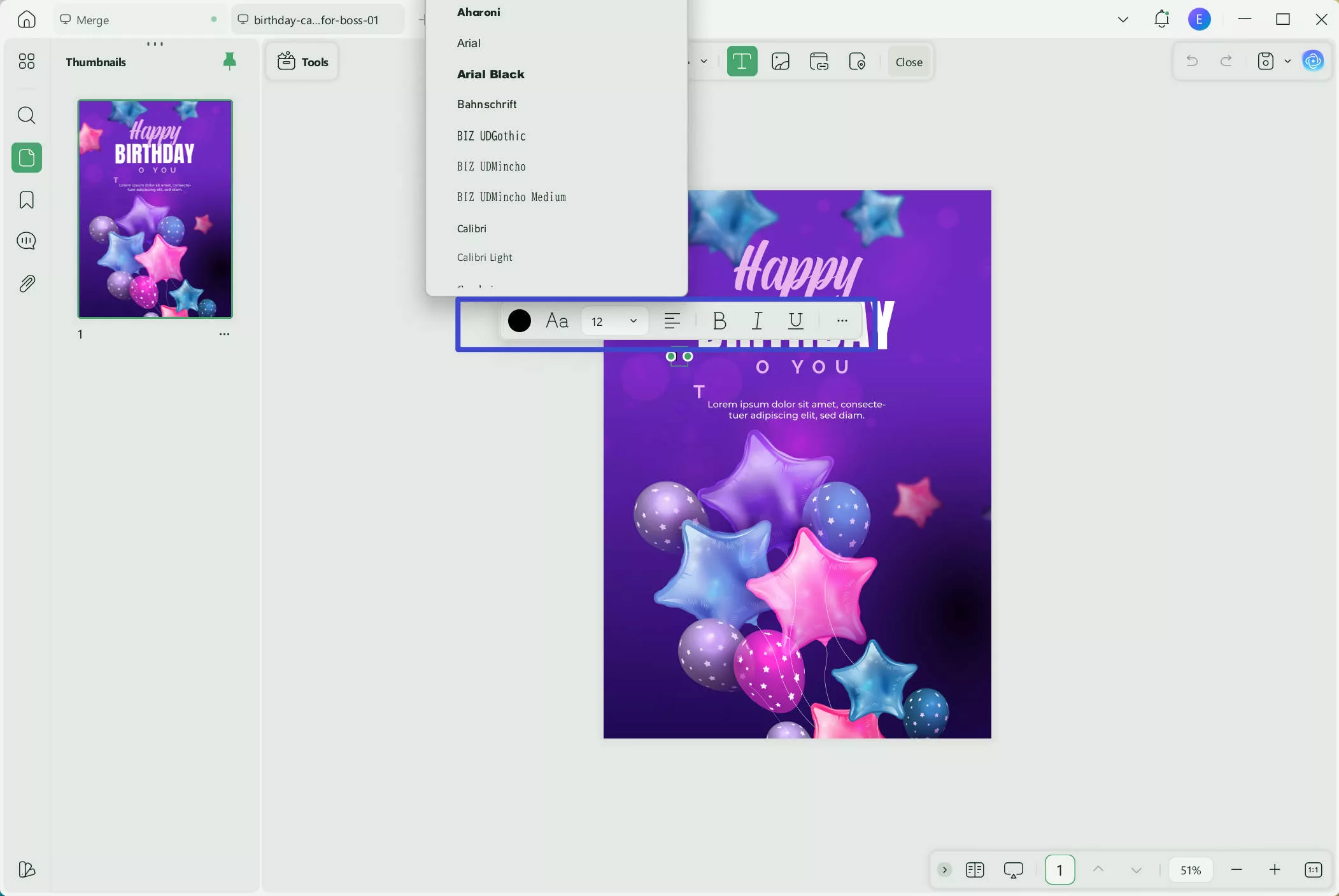Click the black text color swatch
Image resolution: width=1339 pixels, height=896 pixels.
click(x=519, y=321)
